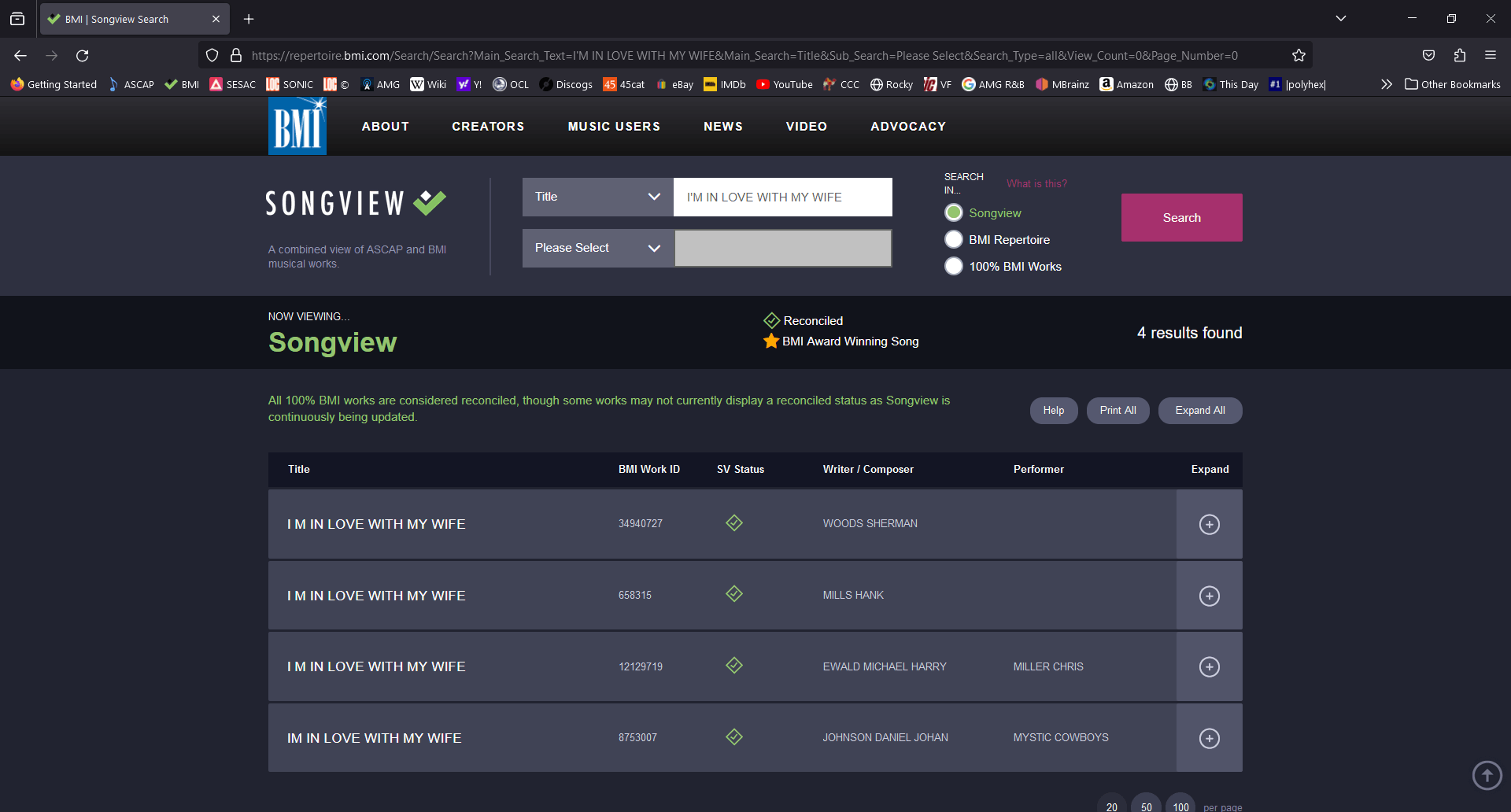This screenshot has height=812, width=1511.
Task: Close the BMI Songview Search tab
Action: click(216, 19)
